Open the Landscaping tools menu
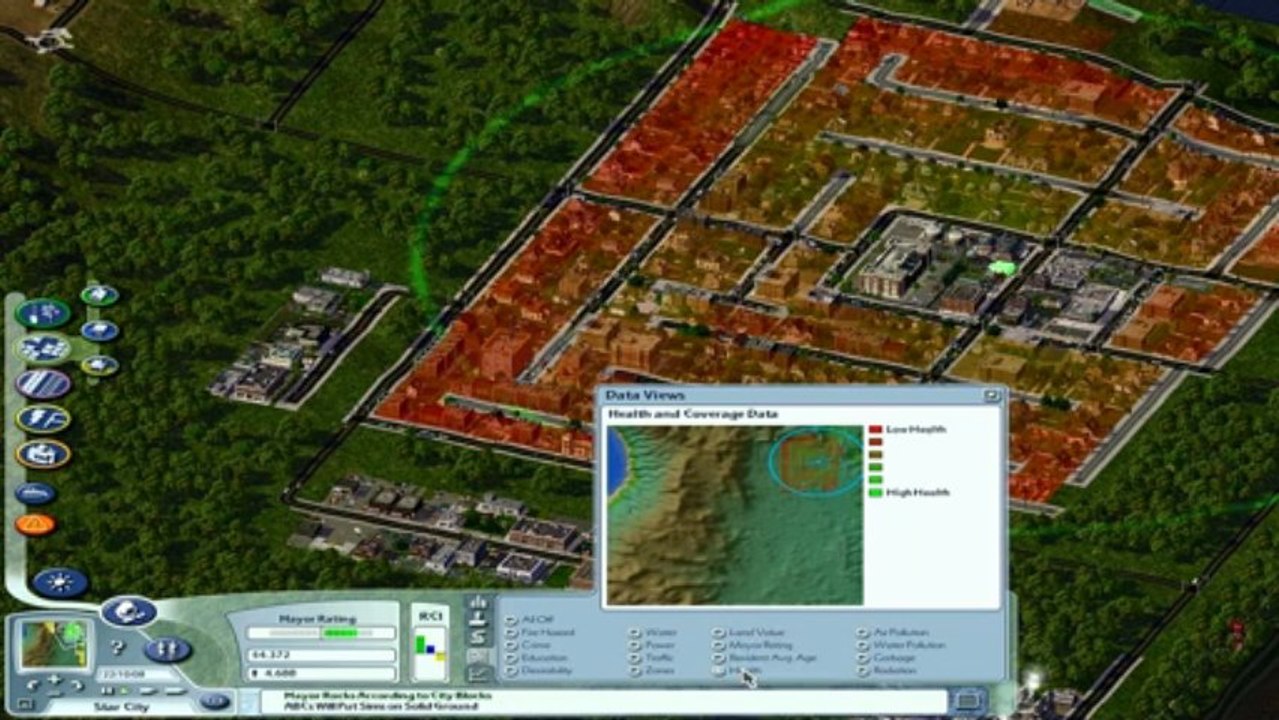 [43, 313]
